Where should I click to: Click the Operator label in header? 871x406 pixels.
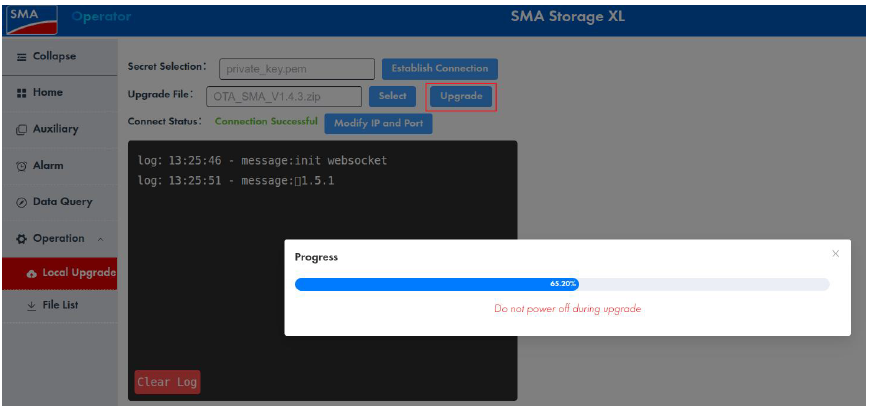(102, 17)
